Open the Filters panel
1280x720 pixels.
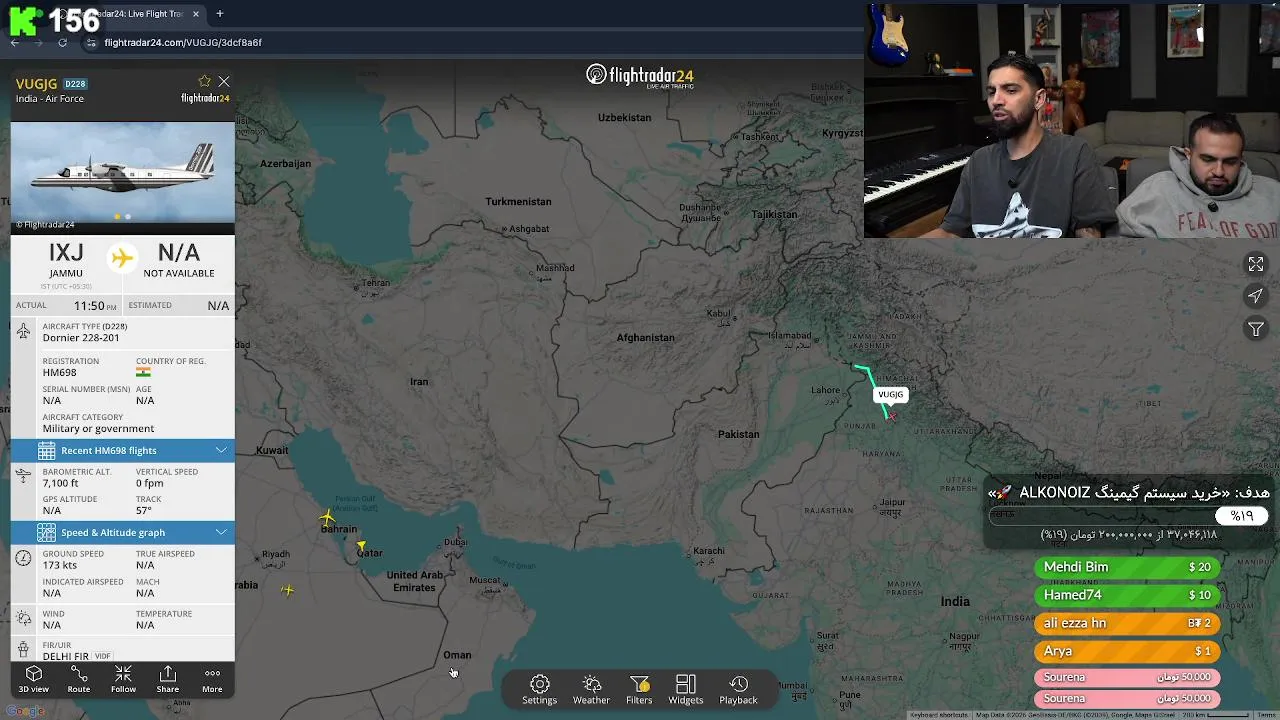point(639,690)
